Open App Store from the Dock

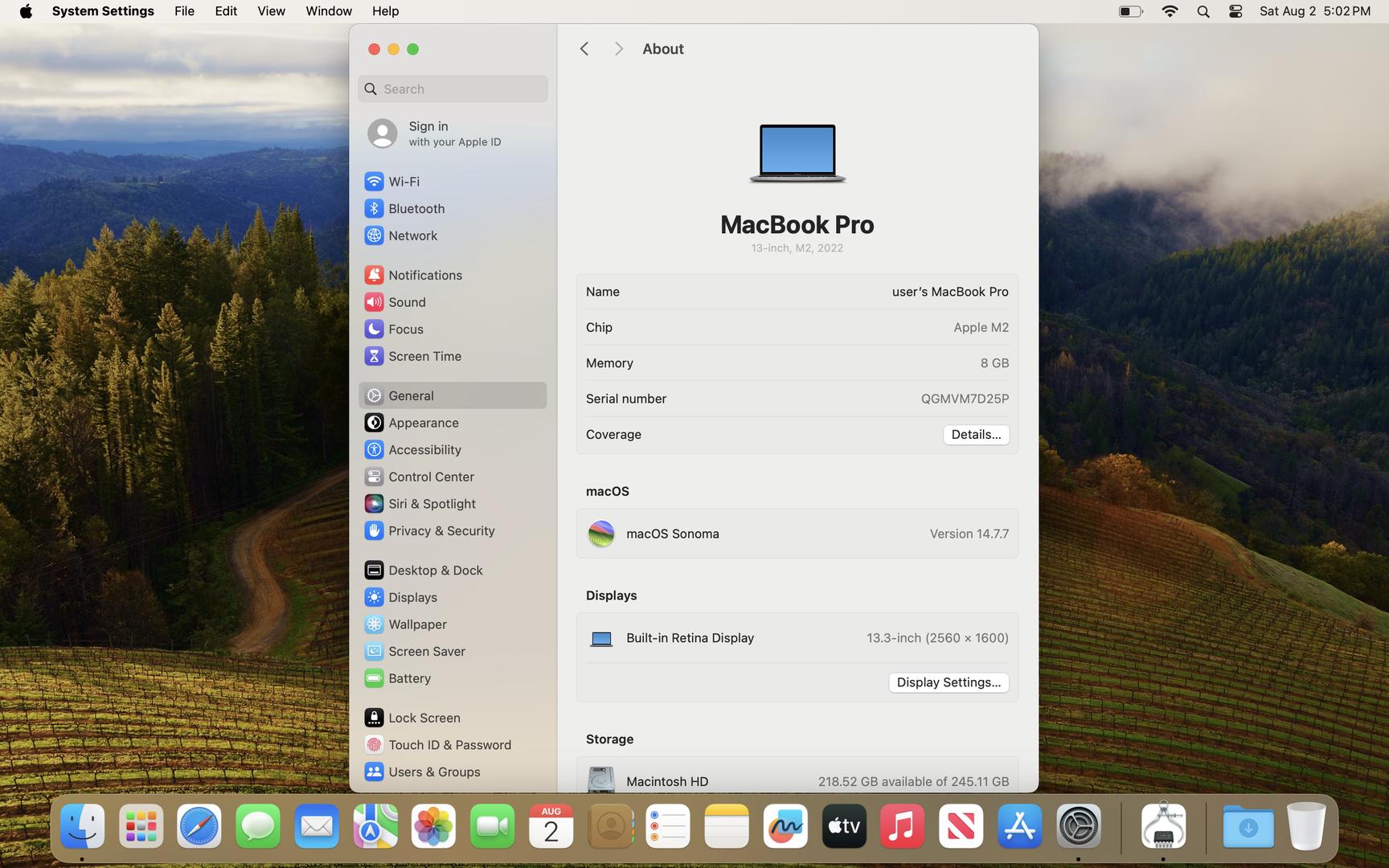click(x=1019, y=826)
